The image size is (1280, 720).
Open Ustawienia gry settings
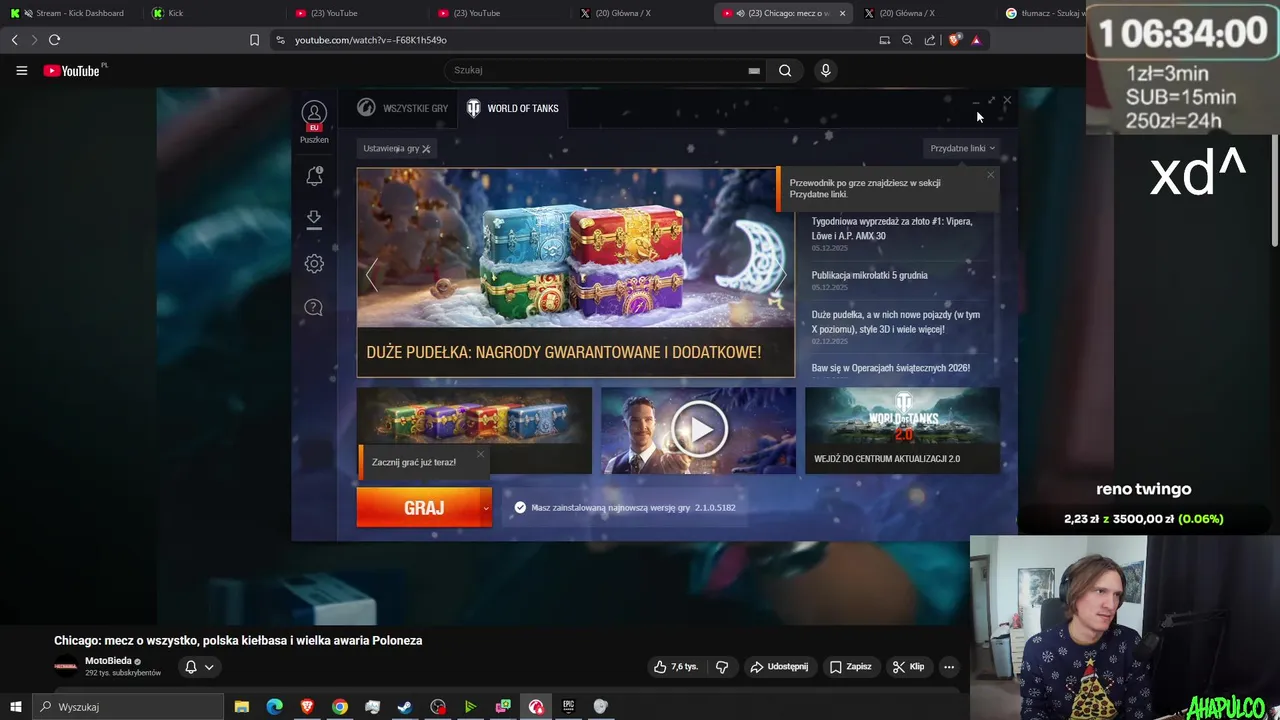[396, 148]
